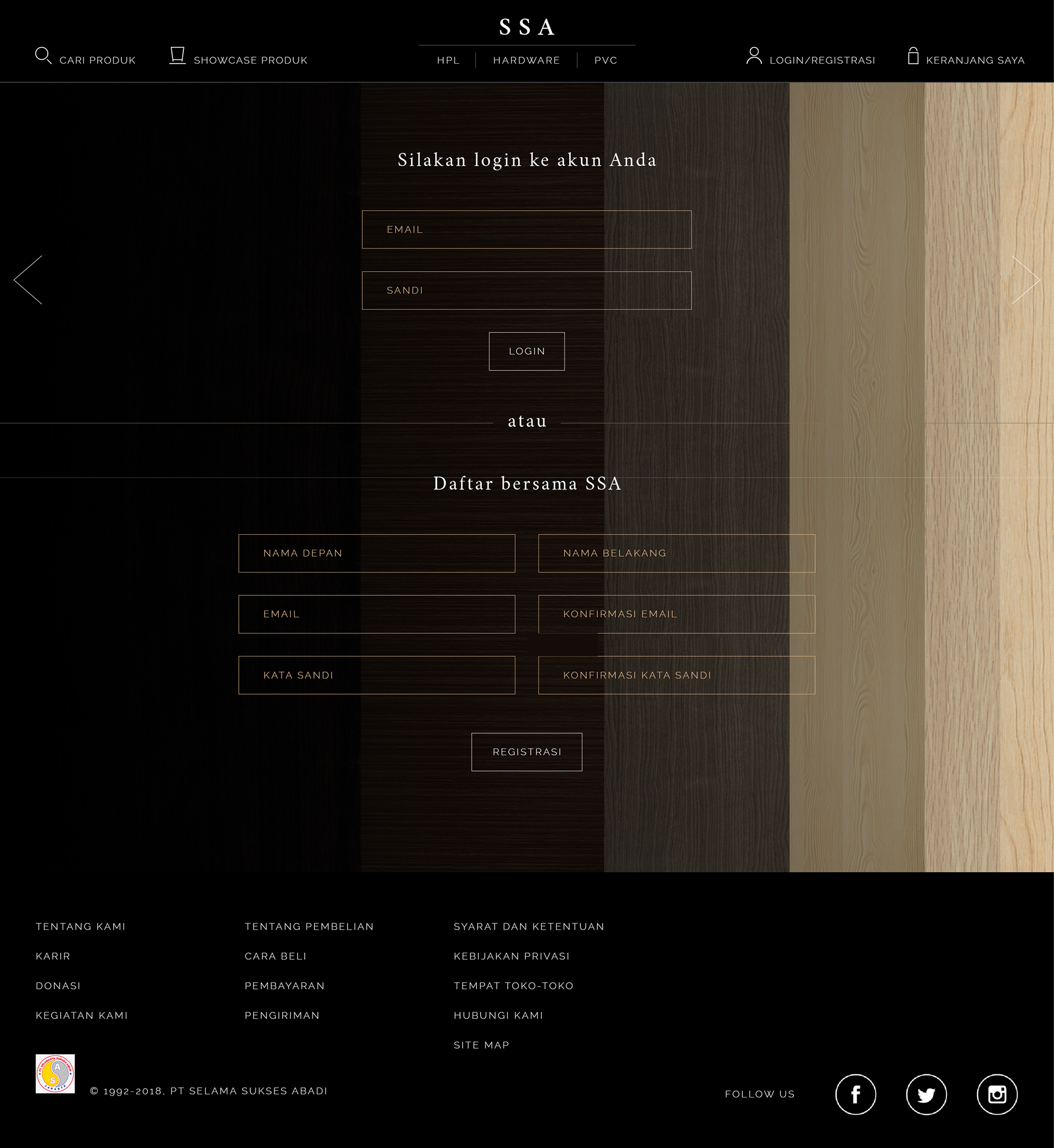Screen dimensions: 1054x1148
Task: Click the PT Selama Sukses Abadi logo
Action: point(55,1074)
